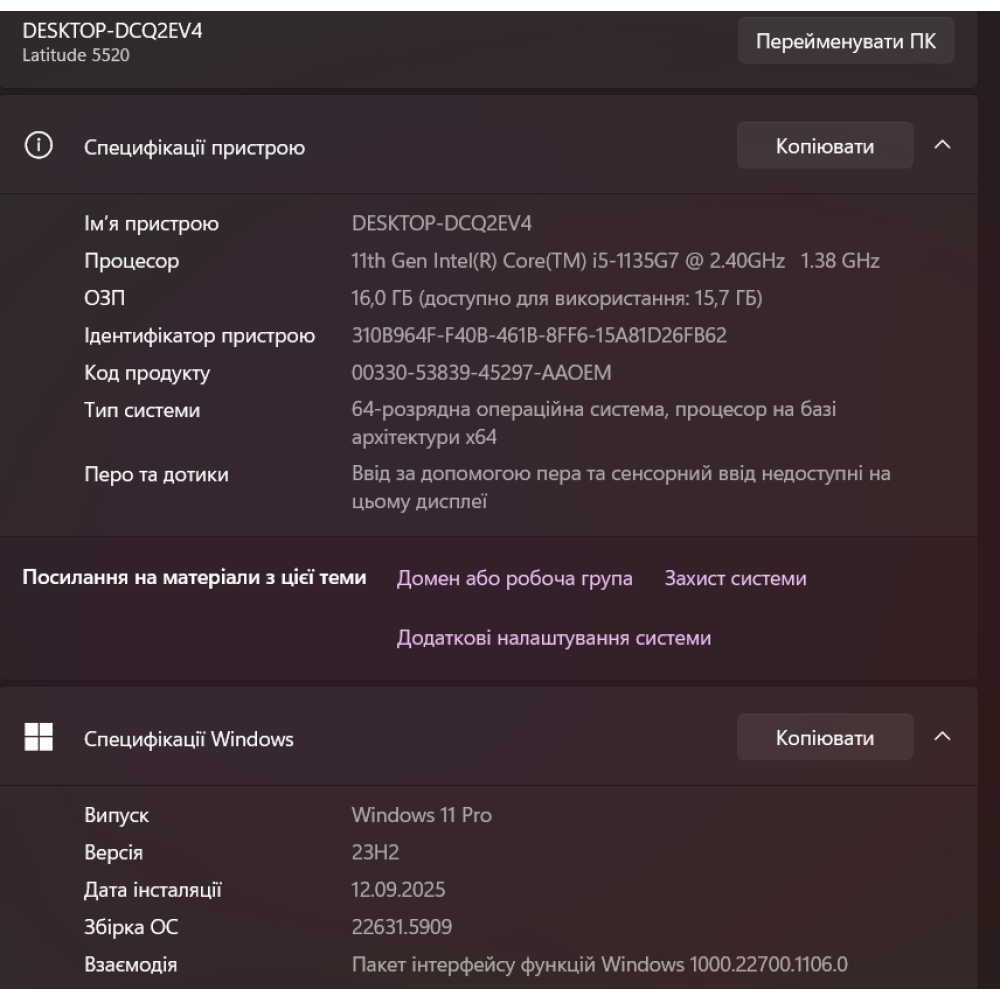1000x1000 pixels.
Task: Click the Windows logo icon
Action: point(39,738)
